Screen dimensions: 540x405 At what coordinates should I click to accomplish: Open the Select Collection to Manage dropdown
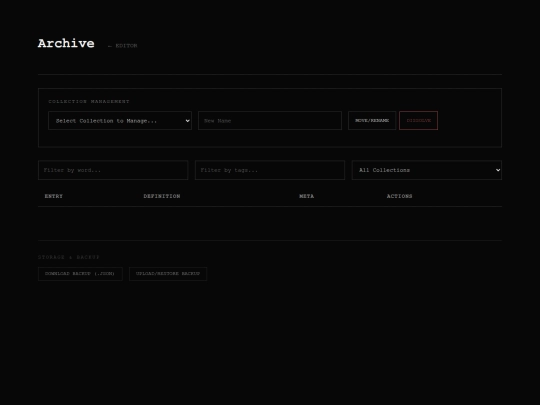(x=120, y=121)
